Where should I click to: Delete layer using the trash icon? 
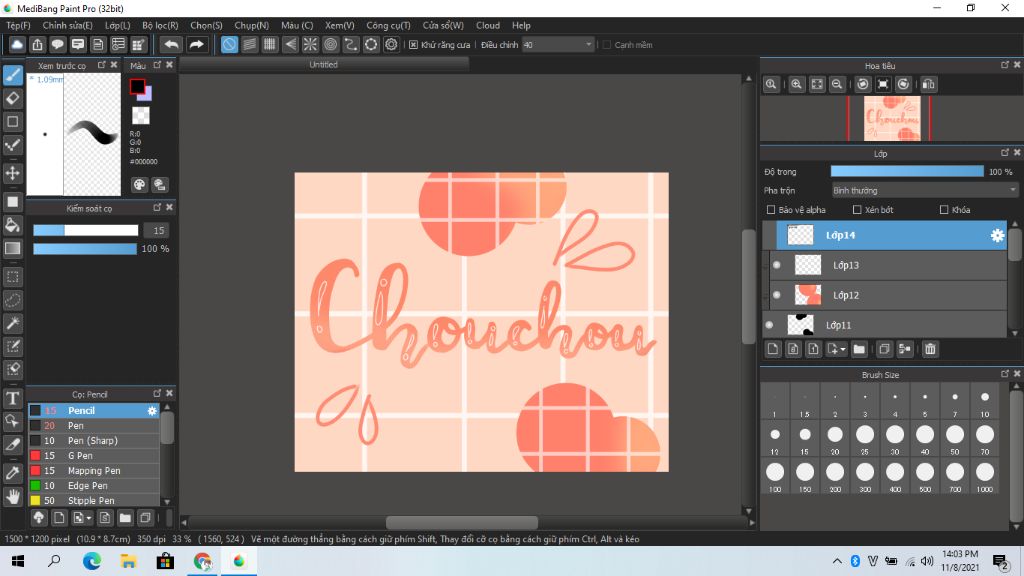click(930, 349)
